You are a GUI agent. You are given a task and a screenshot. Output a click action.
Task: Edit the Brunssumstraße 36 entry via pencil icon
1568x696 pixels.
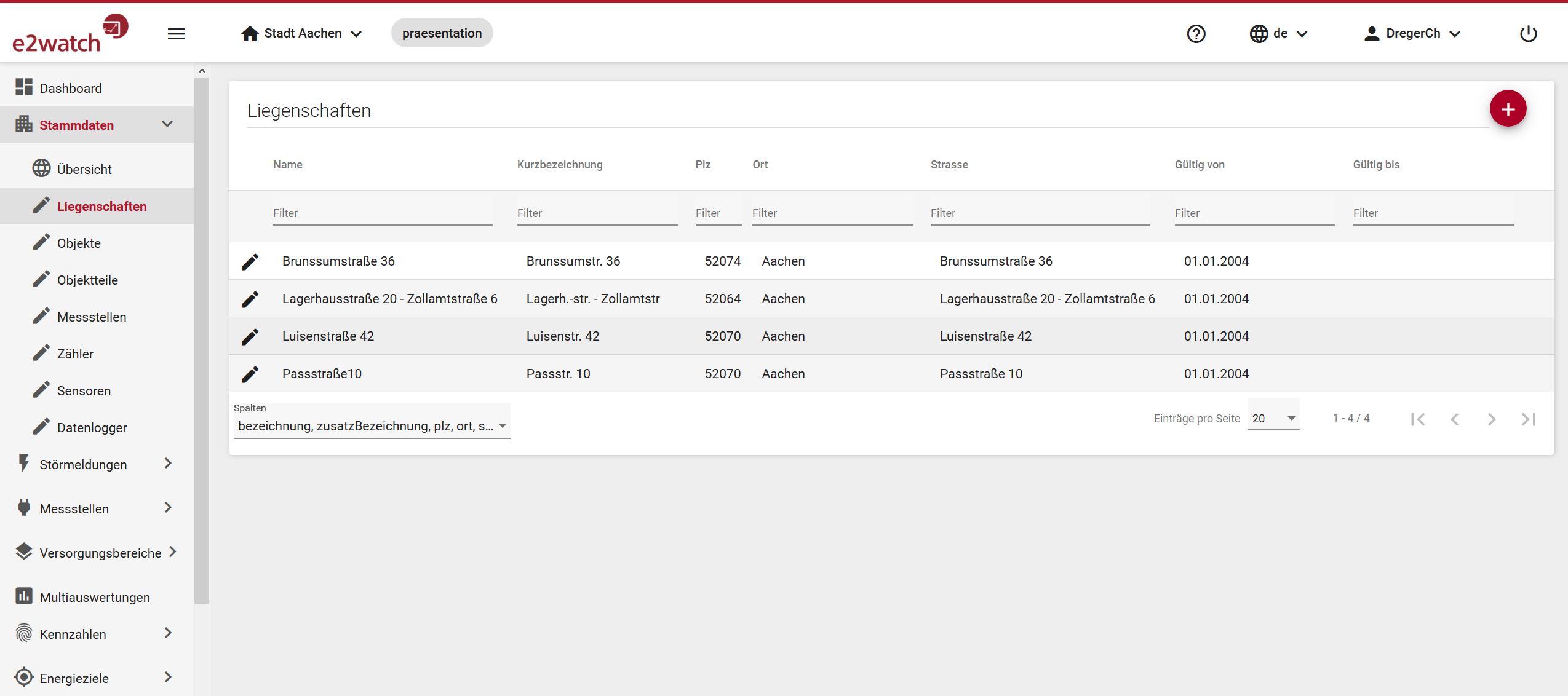[x=250, y=261]
